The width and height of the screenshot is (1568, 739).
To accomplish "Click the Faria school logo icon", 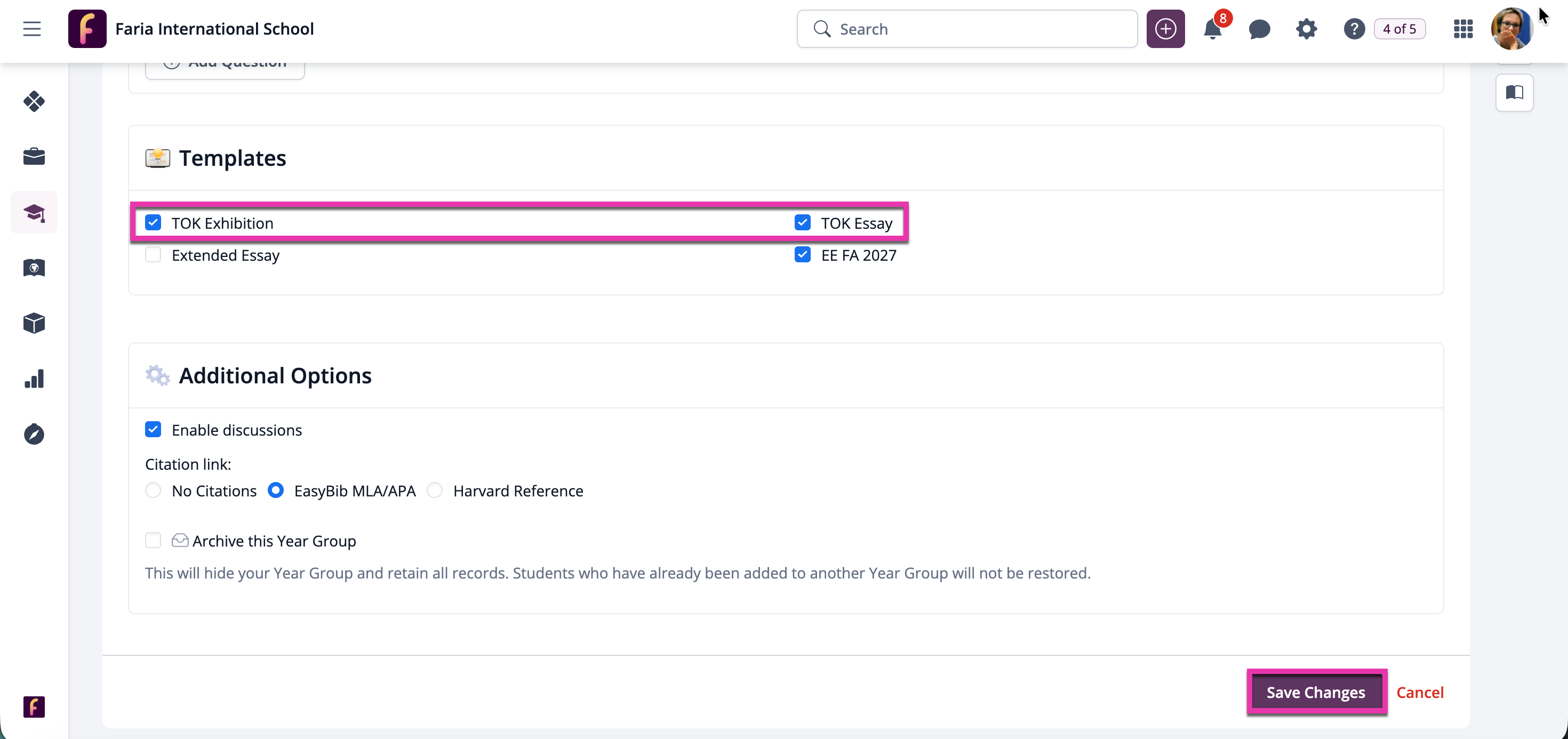I will (87, 29).
